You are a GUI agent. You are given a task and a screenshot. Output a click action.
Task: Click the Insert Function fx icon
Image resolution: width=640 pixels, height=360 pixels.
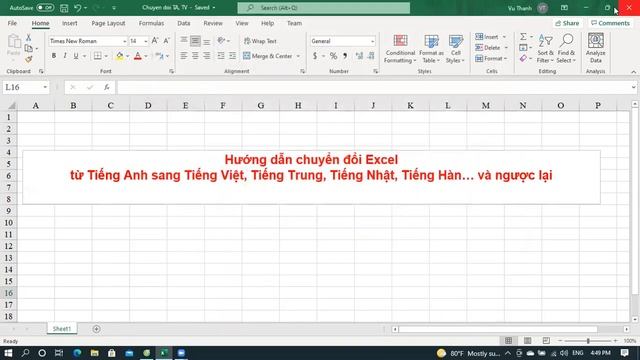click(x=107, y=87)
